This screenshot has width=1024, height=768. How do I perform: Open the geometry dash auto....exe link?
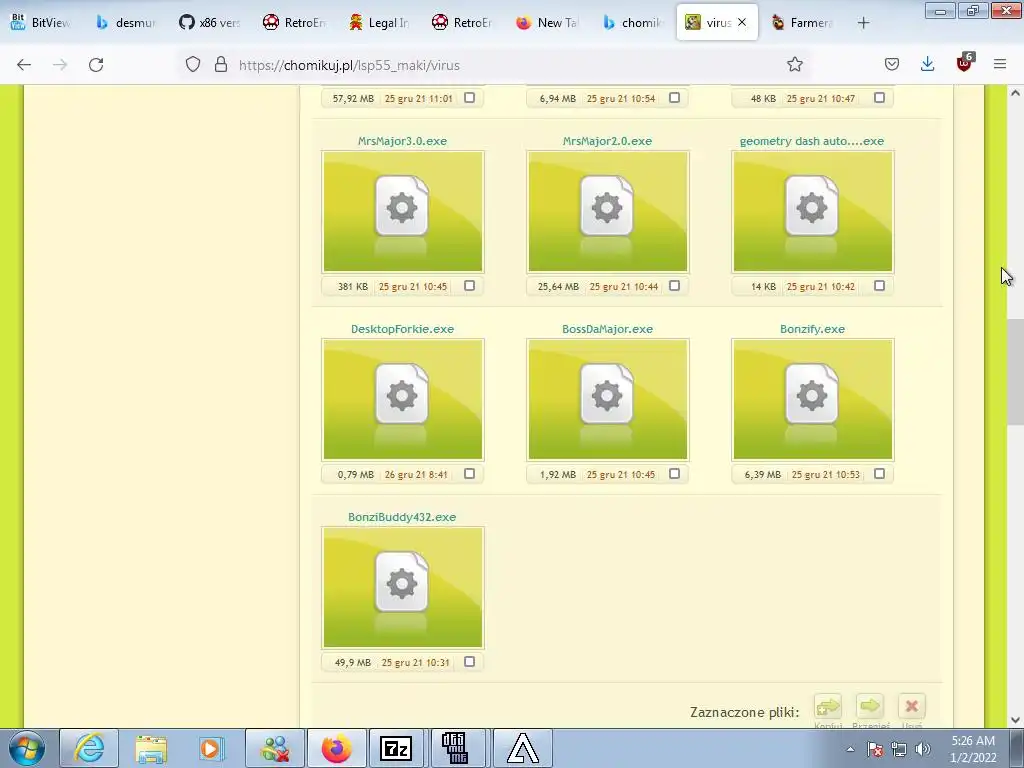(812, 141)
